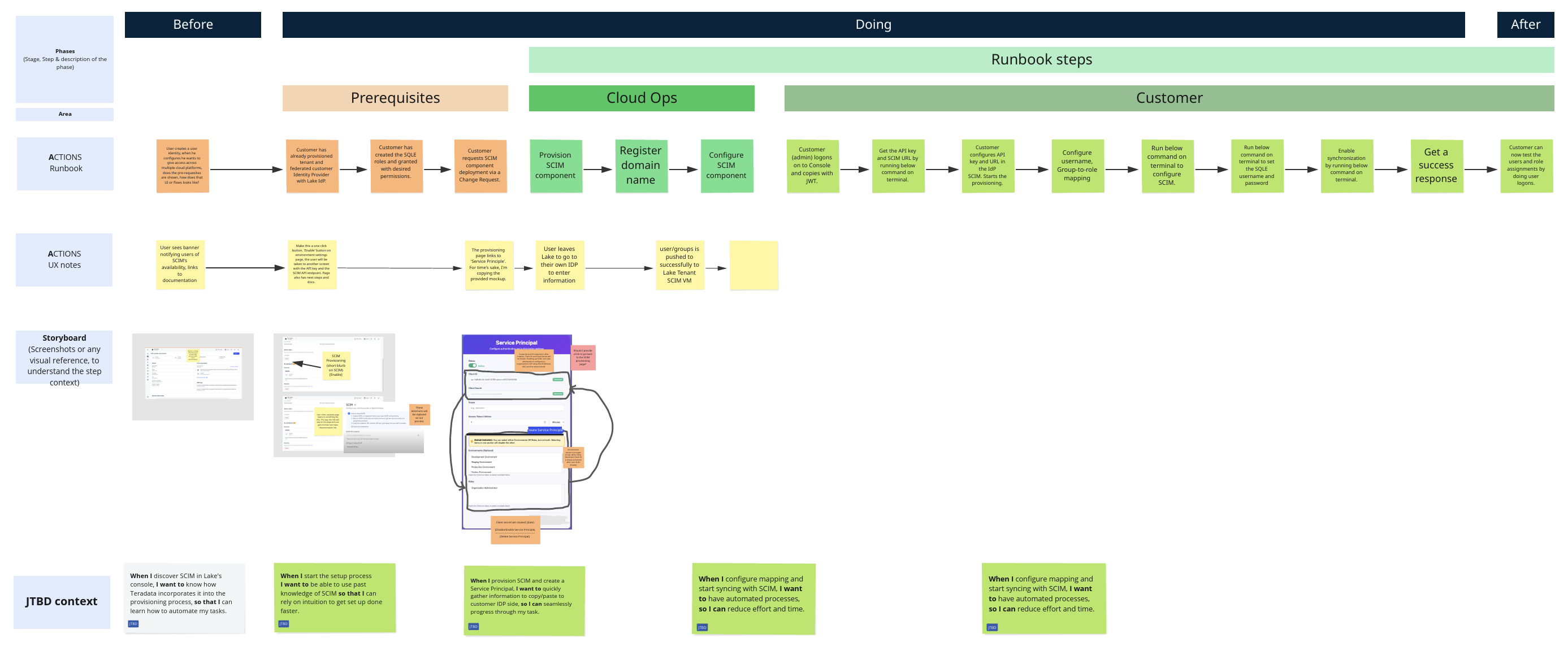Select the 'Run below command to configure SCIM' sticky
1568x651 pixels.
[1167, 166]
